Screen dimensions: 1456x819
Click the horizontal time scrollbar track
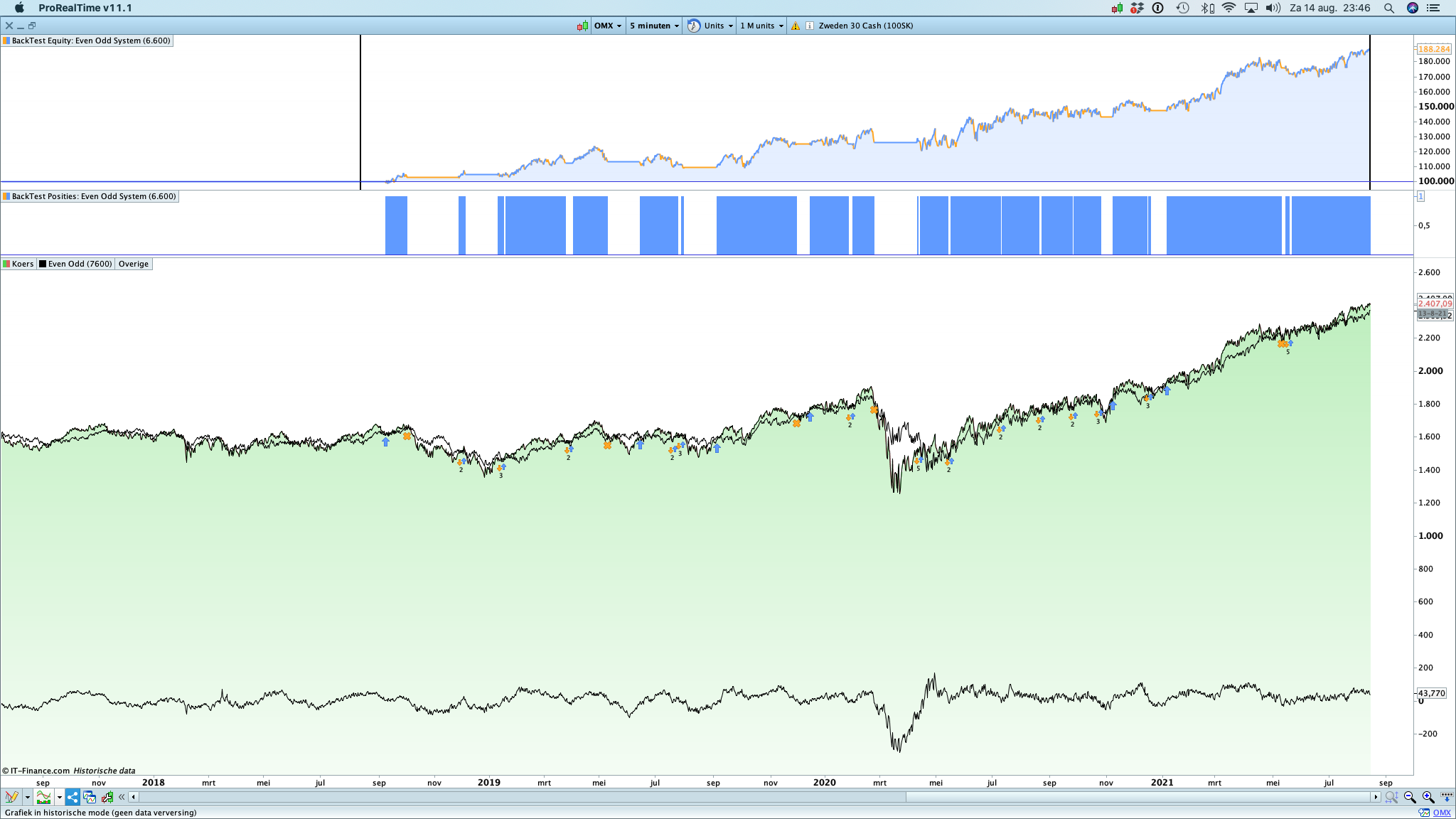point(498,797)
